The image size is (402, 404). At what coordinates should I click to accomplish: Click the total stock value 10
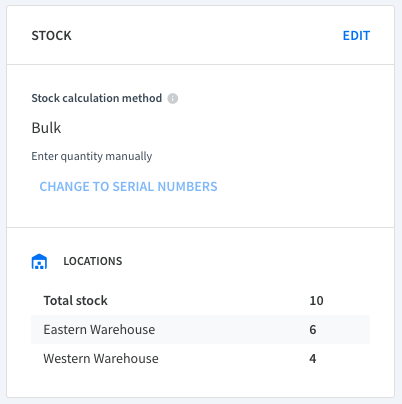pos(316,301)
